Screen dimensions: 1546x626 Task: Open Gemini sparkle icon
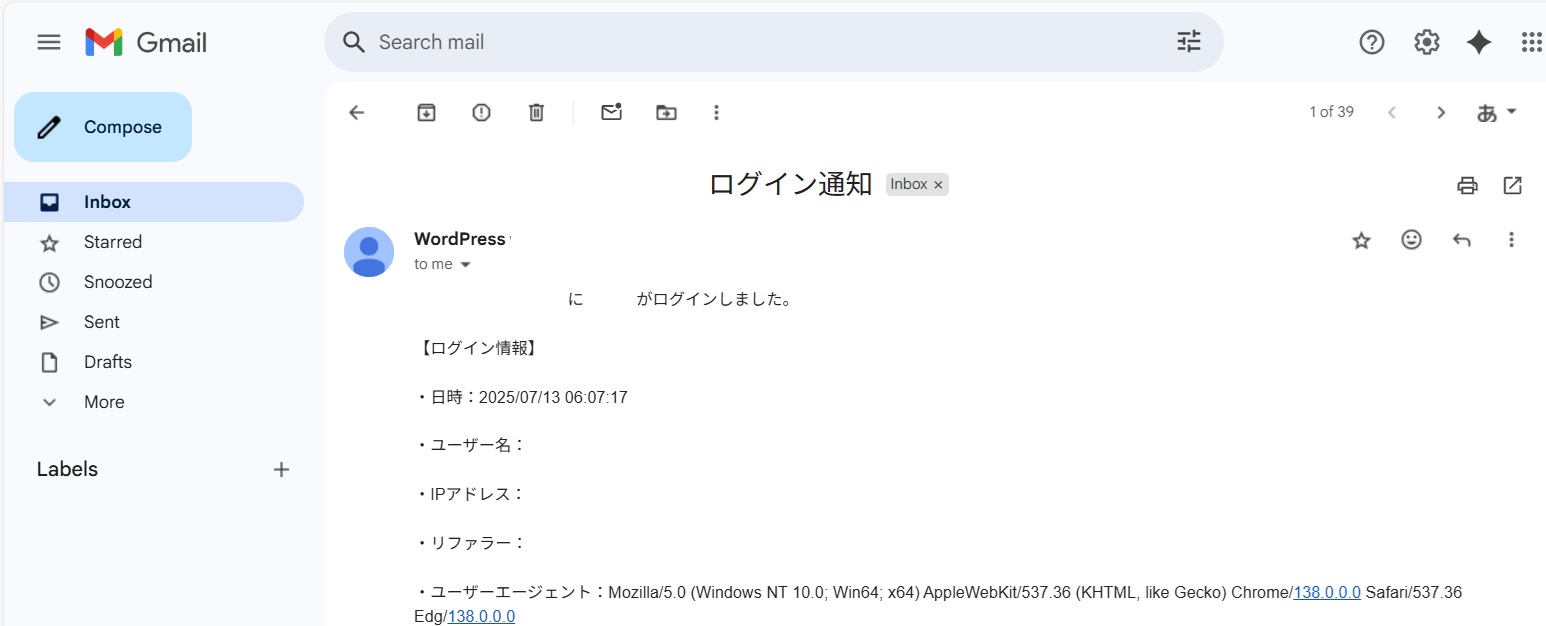1479,42
